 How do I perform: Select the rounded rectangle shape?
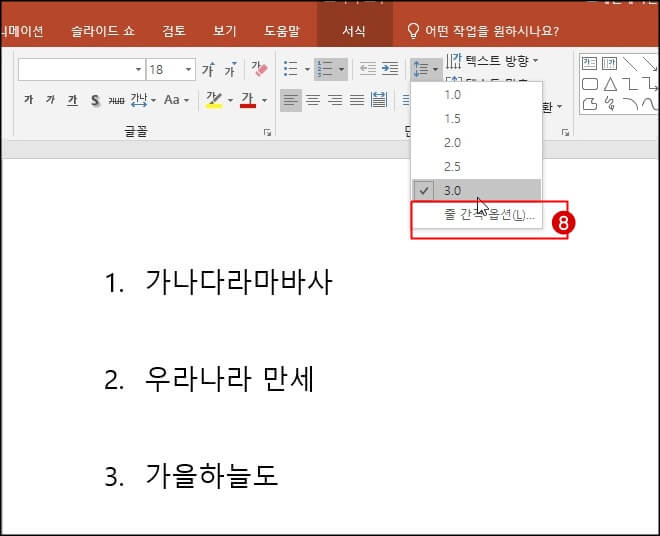[x=590, y=84]
